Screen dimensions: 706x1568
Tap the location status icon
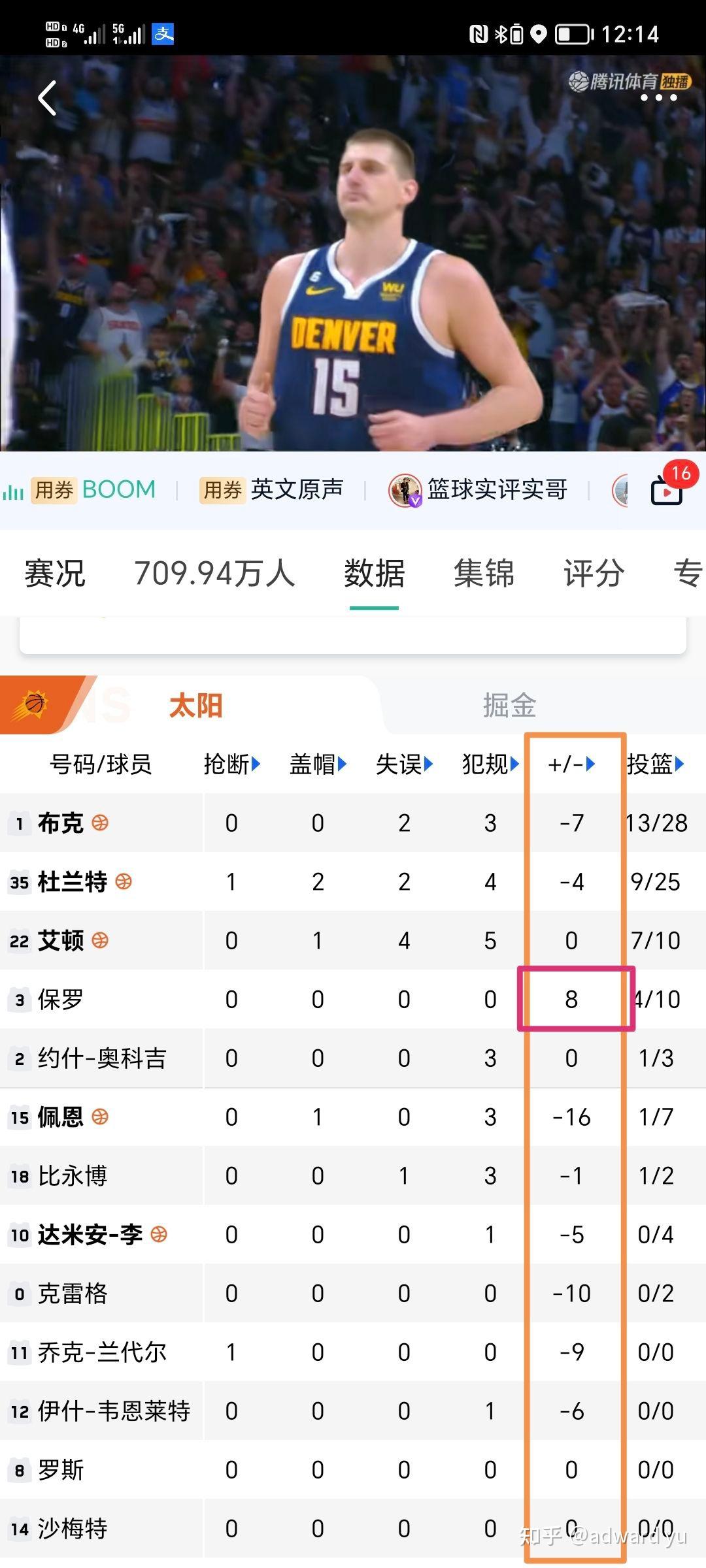(x=538, y=34)
